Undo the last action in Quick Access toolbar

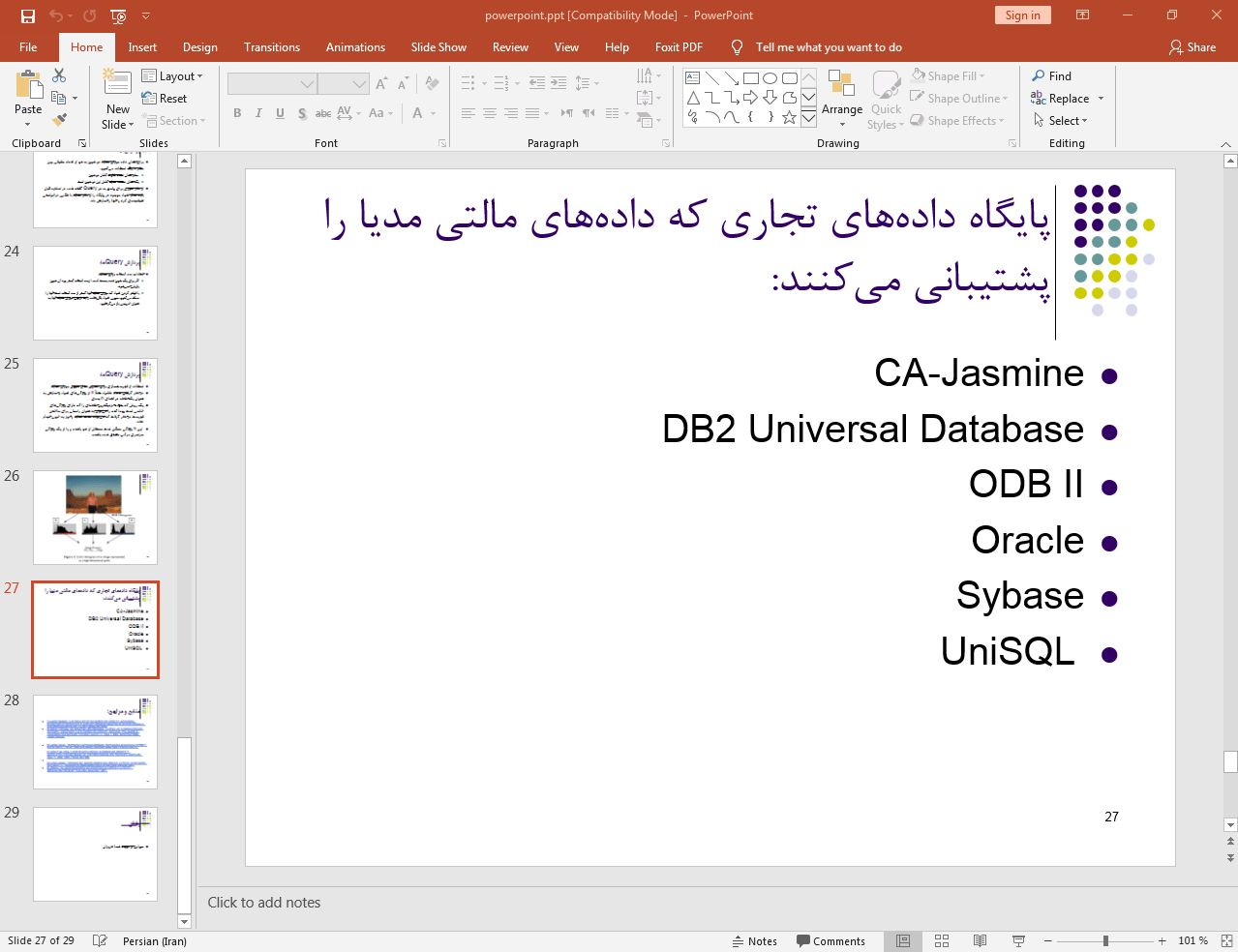[56, 15]
